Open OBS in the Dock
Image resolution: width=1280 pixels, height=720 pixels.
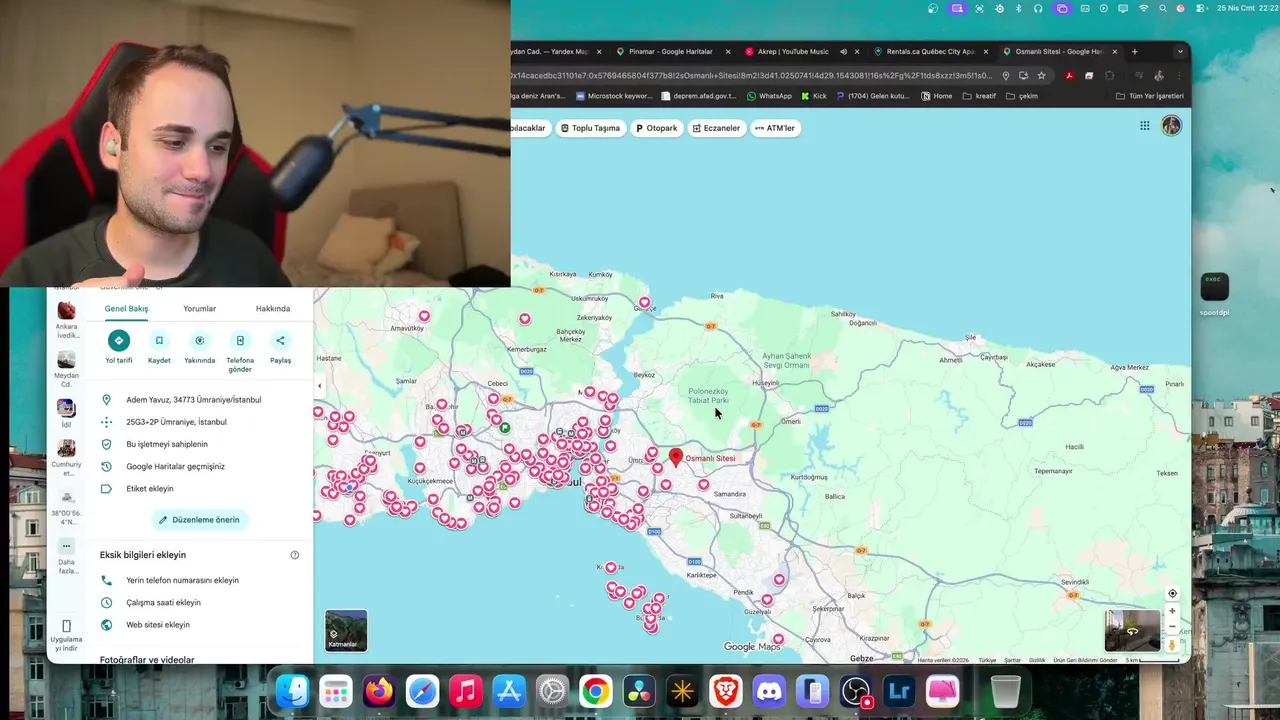[856, 691]
